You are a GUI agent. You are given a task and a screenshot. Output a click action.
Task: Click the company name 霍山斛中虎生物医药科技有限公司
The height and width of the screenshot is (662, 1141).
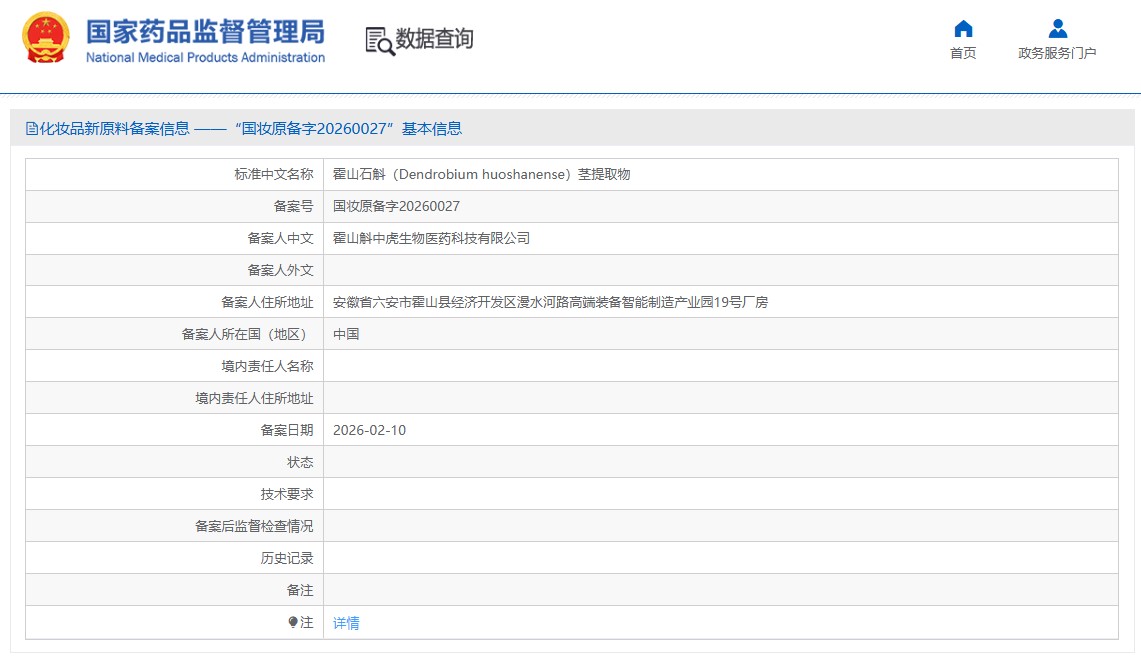(431, 238)
